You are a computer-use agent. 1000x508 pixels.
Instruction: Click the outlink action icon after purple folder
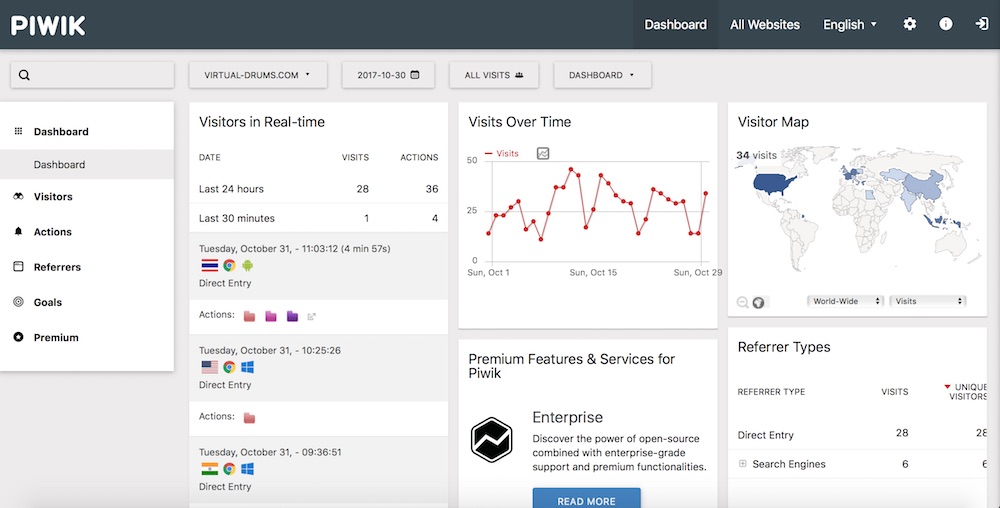tap(312, 317)
